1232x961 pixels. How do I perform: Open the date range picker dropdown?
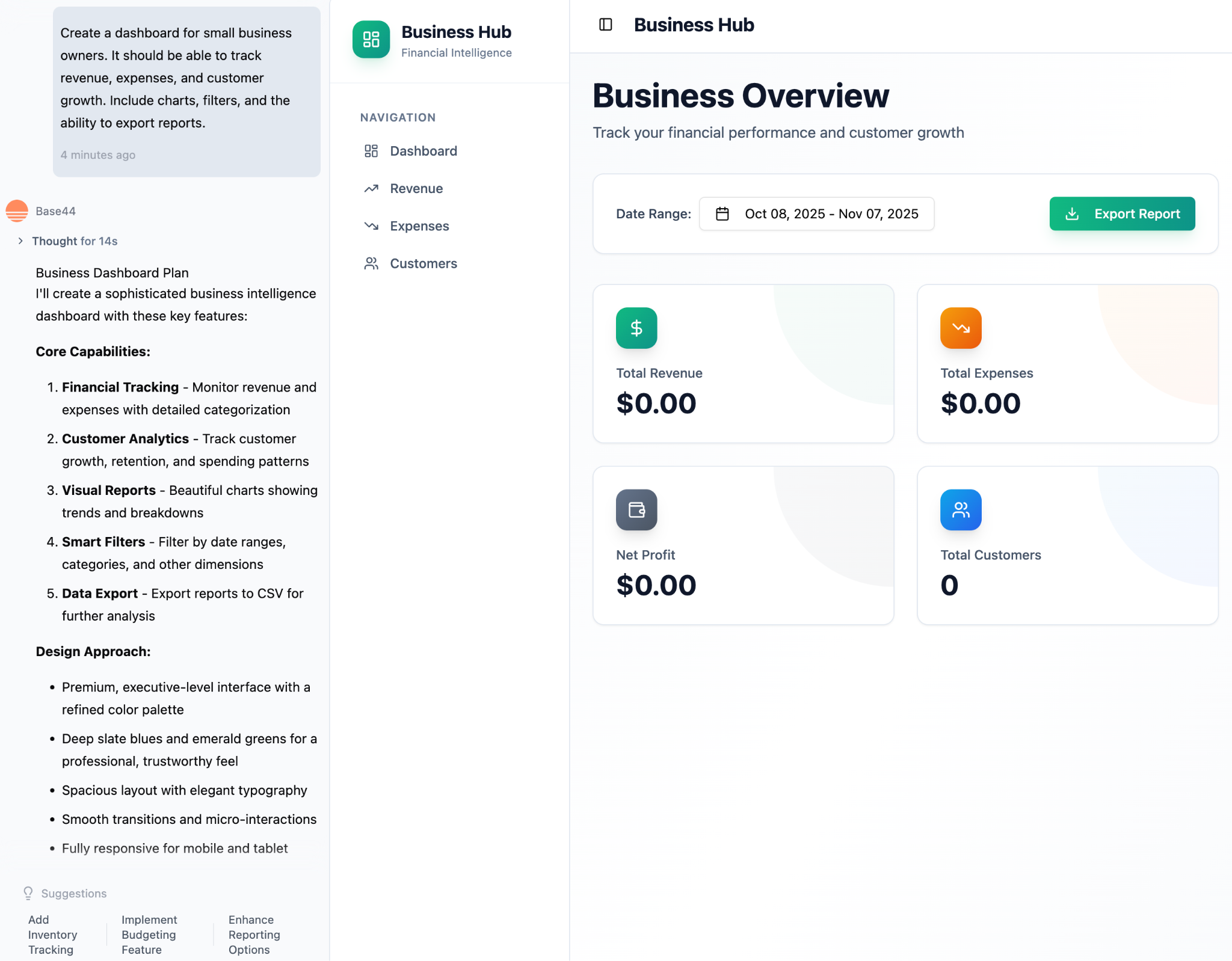816,214
